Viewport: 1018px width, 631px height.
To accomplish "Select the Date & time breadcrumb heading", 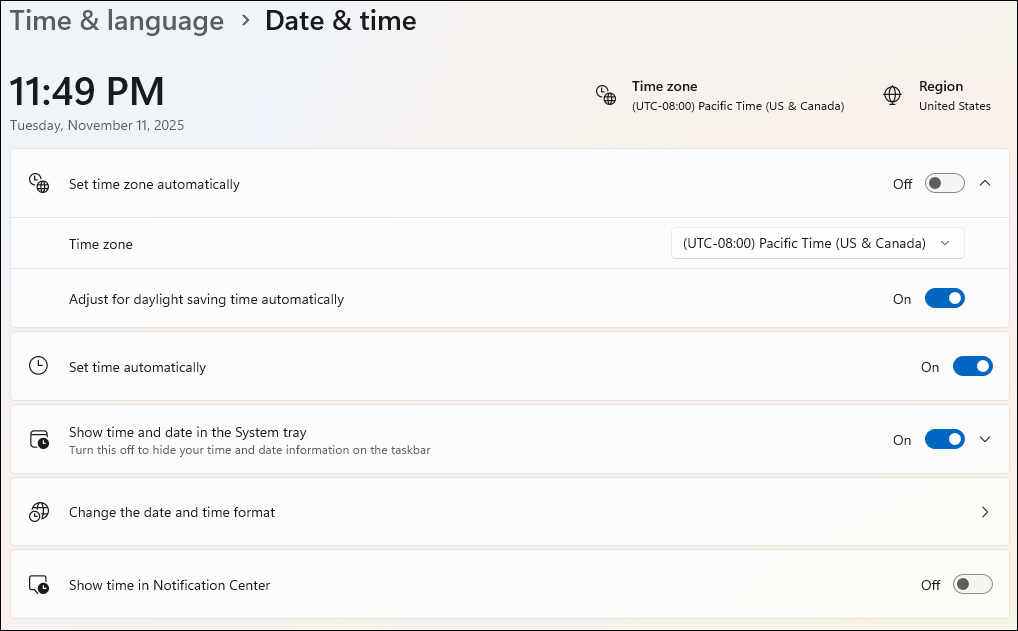I will [341, 20].
